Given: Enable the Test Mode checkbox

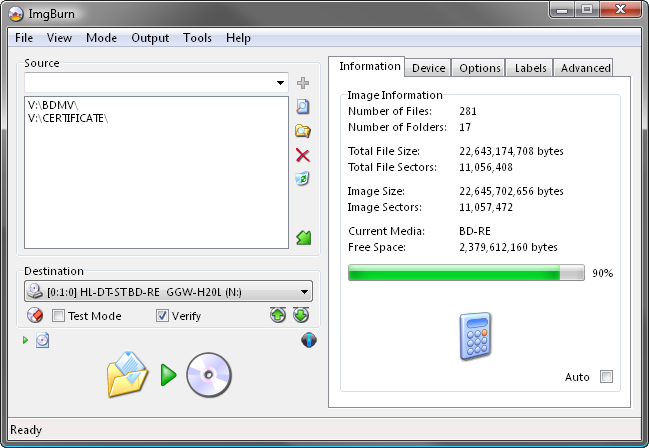Looking at the screenshot, I should (58, 316).
